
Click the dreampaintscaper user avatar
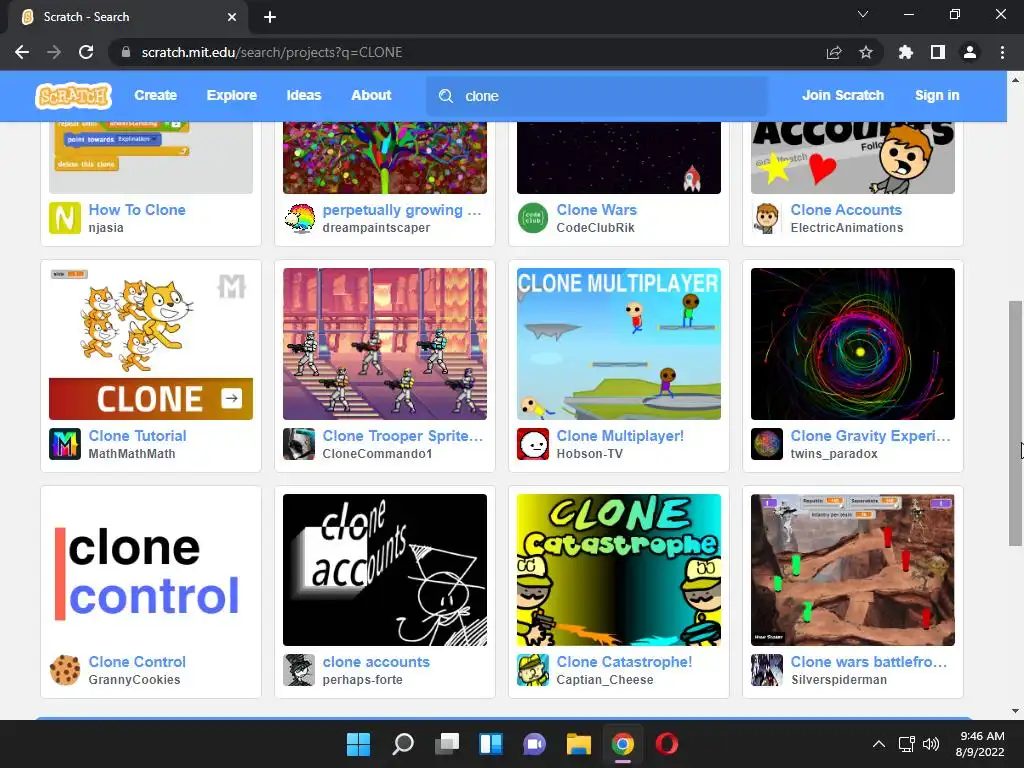[x=299, y=218]
